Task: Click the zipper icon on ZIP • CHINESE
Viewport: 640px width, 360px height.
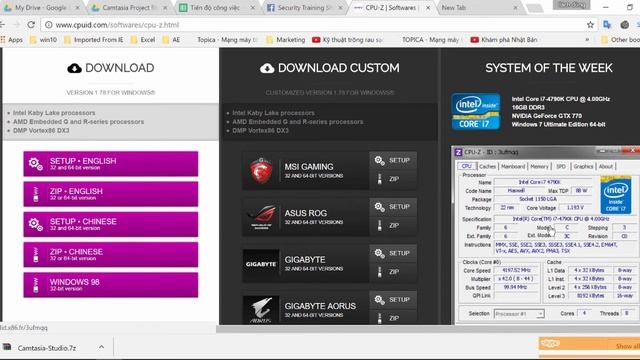Action: [x=36, y=255]
